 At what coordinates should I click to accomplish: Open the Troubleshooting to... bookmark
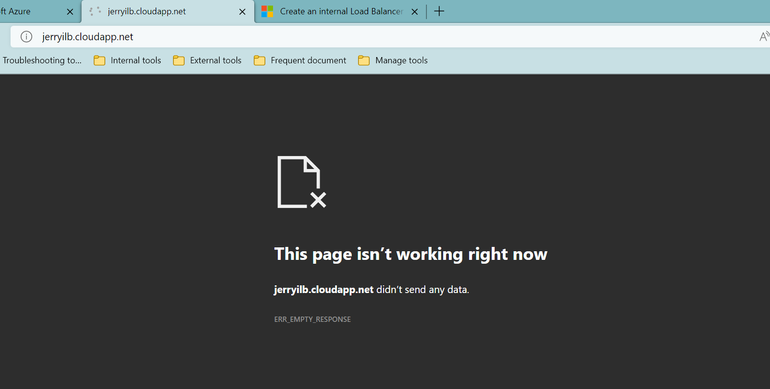click(x=42, y=60)
